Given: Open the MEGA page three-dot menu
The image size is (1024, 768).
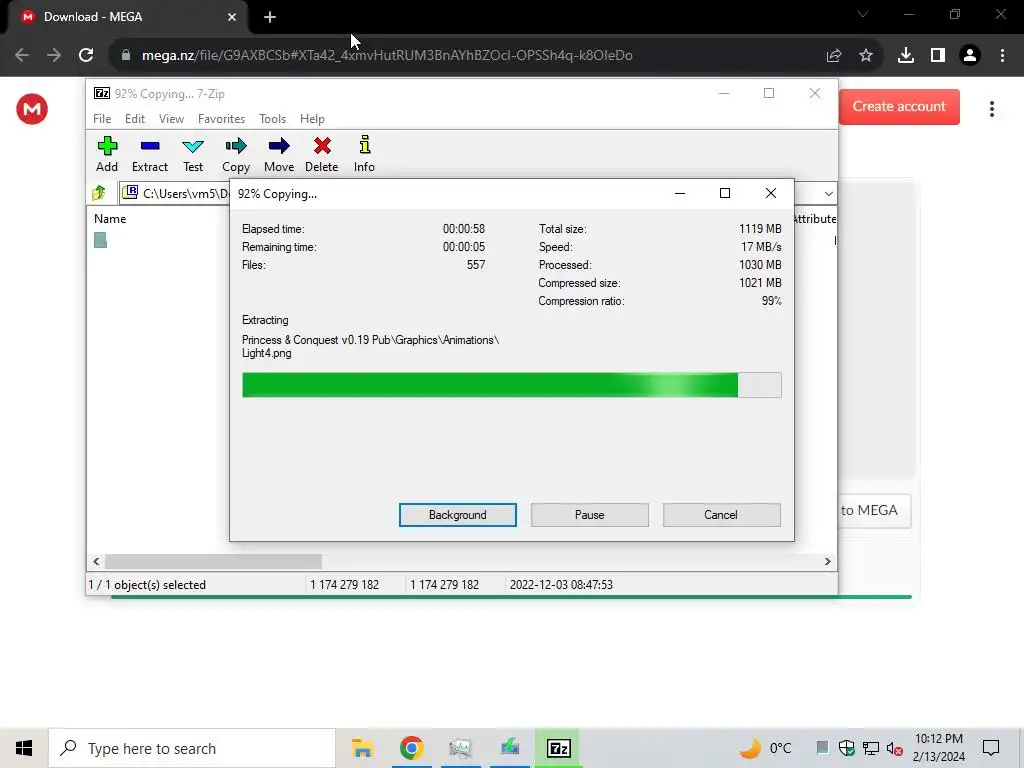Looking at the screenshot, I should coord(991,109).
